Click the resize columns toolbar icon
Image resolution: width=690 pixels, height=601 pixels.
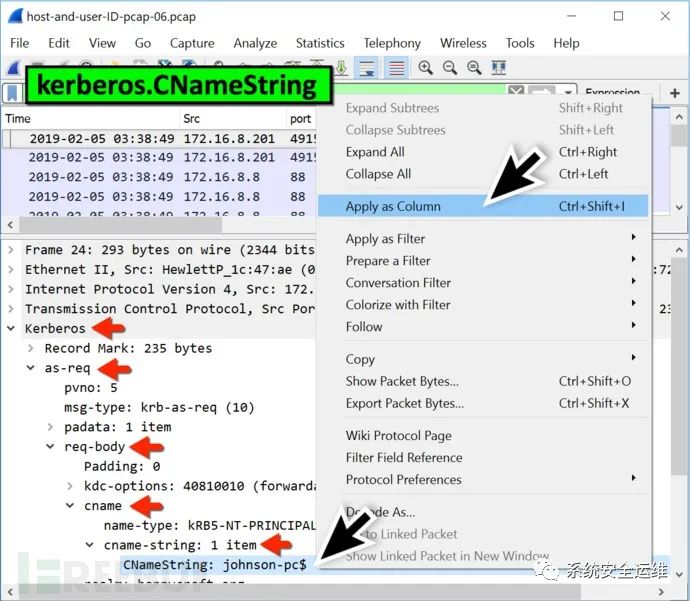click(x=499, y=67)
